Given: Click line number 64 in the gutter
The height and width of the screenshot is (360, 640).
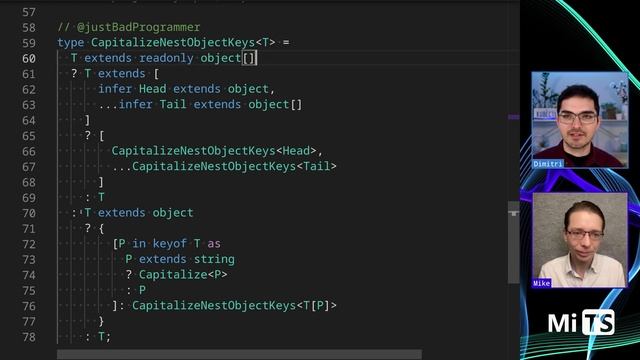Looking at the screenshot, I should pyautogui.click(x=29, y=121).
